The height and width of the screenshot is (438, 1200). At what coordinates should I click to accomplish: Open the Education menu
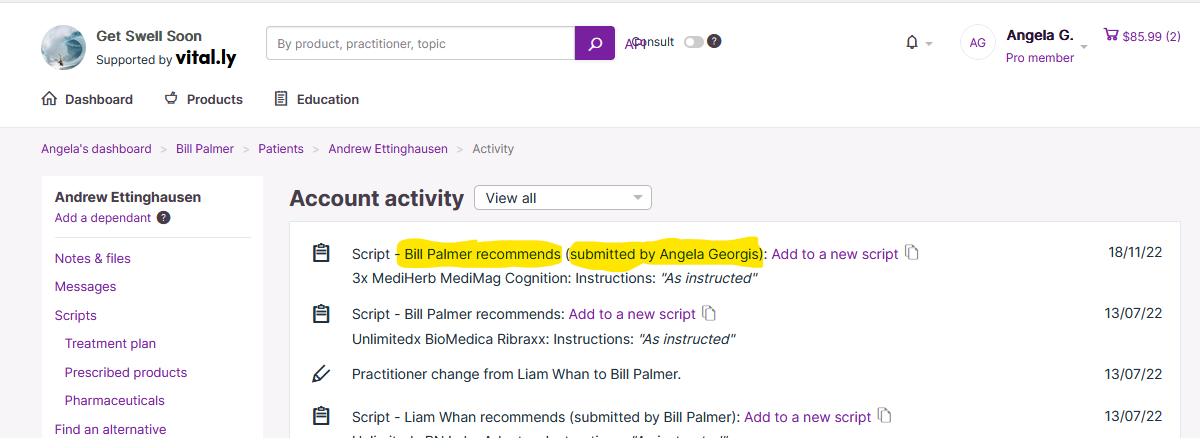click(316, 99)
